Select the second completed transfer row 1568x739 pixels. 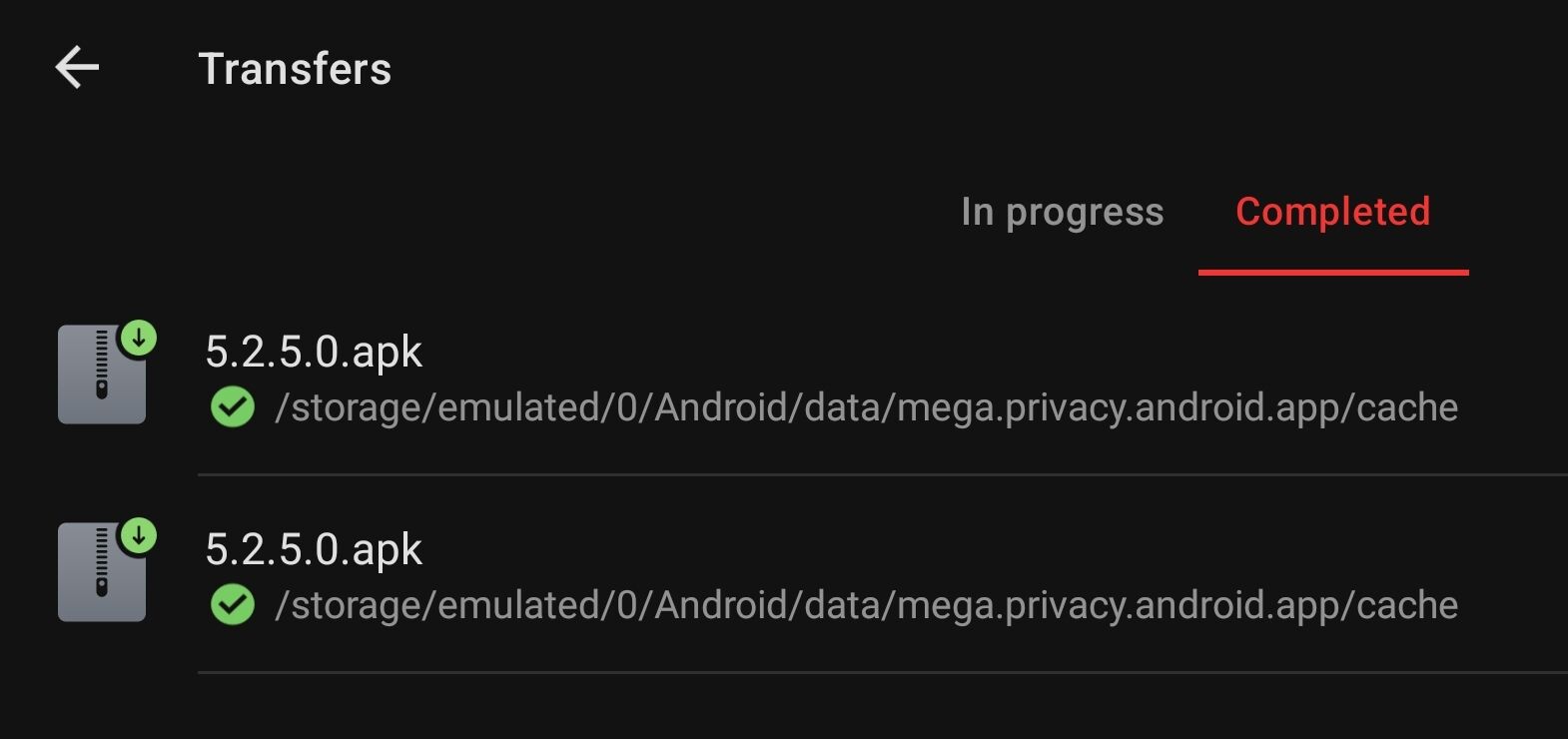click(784, 574)
